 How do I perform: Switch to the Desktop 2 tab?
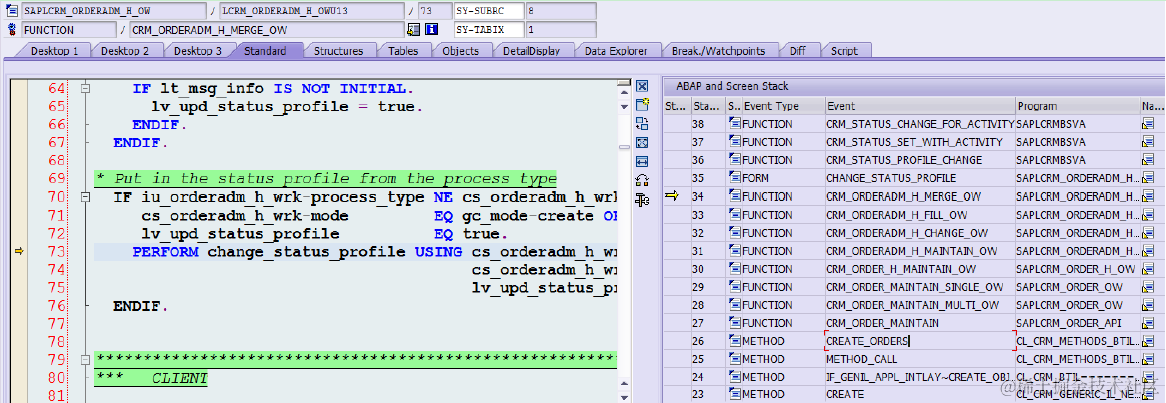point(125,51)
